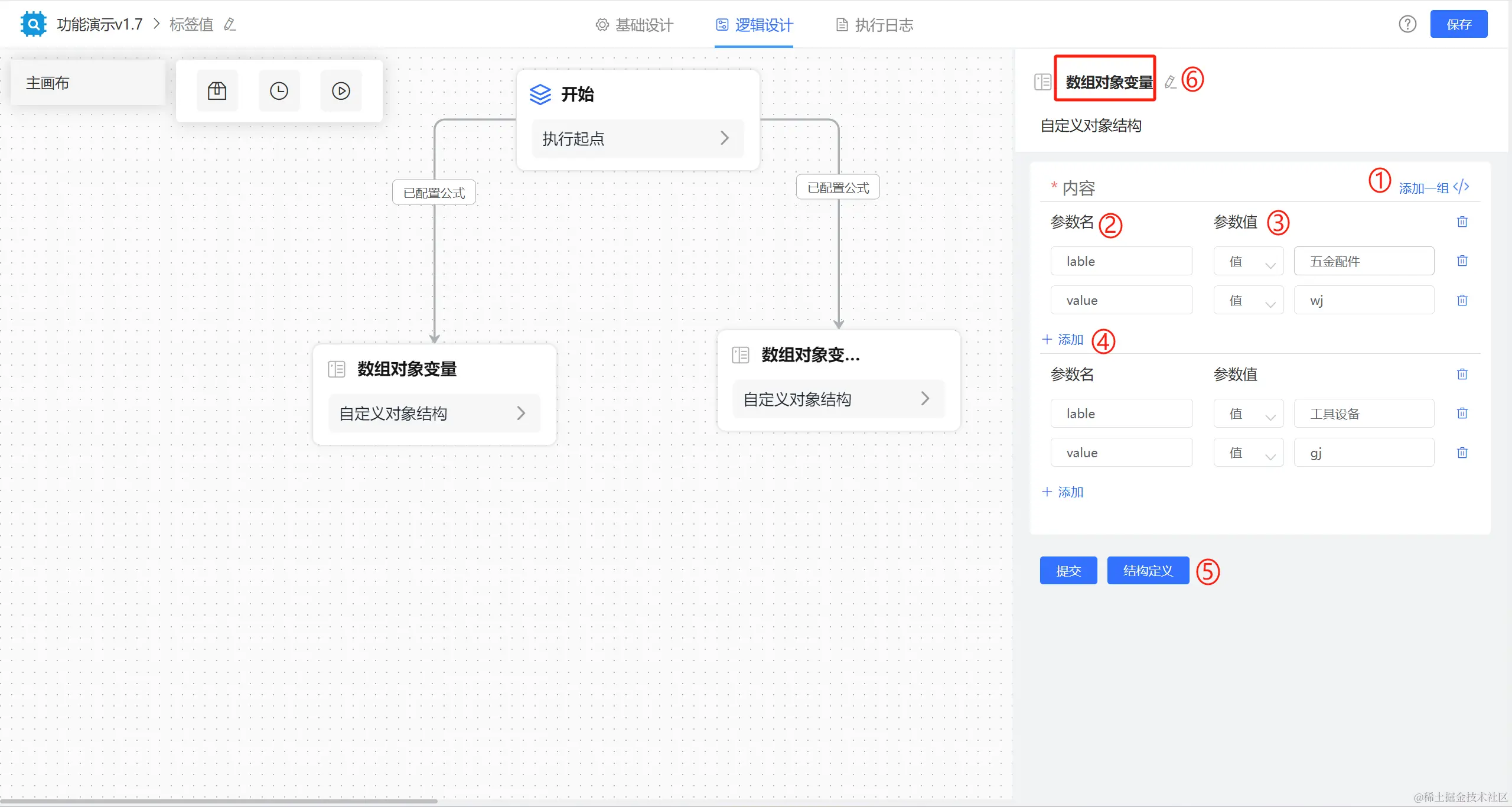This screenshot has height=807, width=1512.
Task: Click the help question mark icon
Action: click(1407, 24)
